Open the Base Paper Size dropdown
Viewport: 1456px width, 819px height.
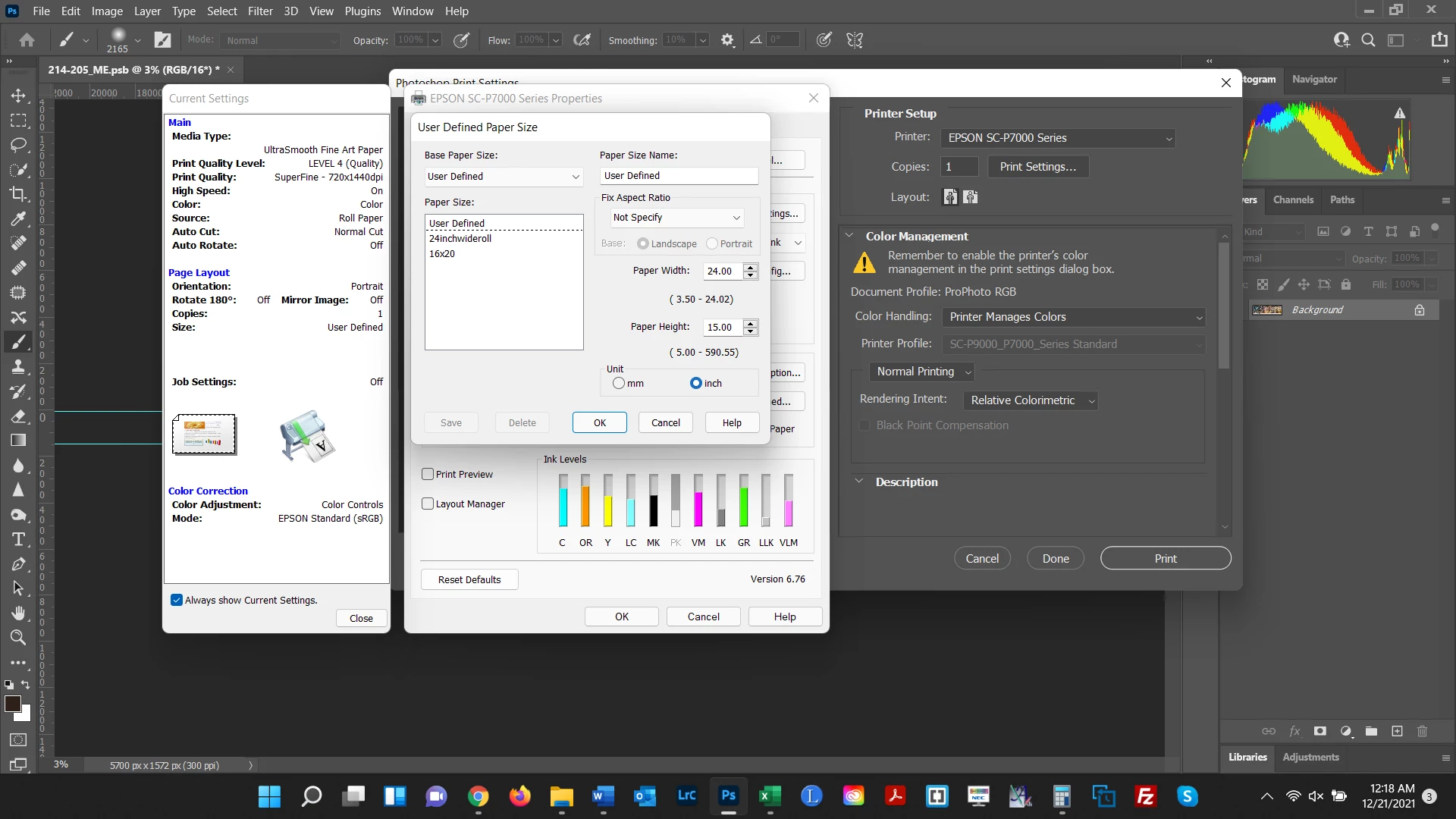(x=504, y=176)
